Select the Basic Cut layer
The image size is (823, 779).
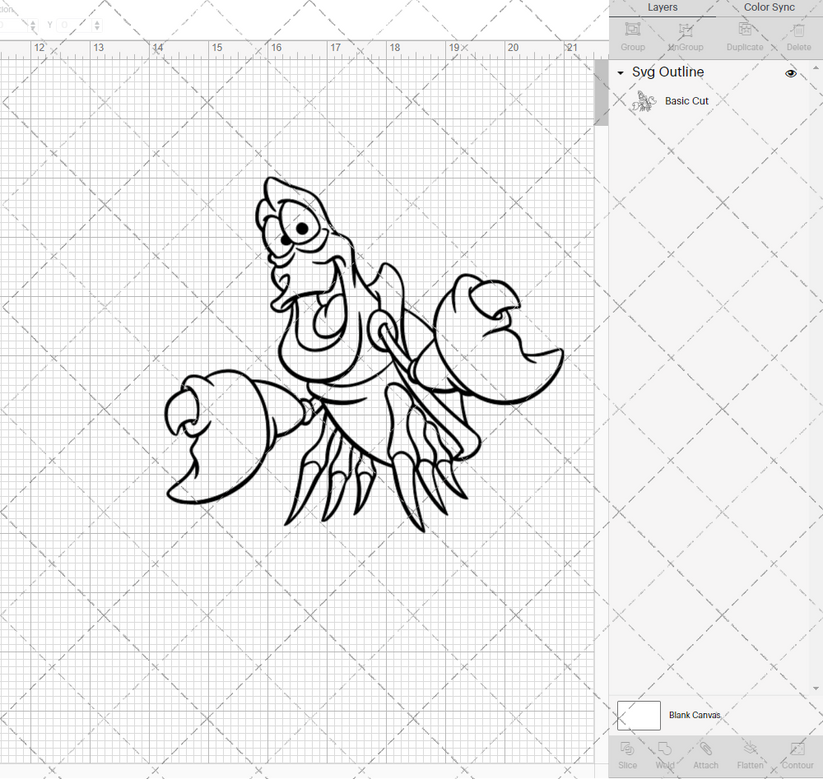[687, 100]
